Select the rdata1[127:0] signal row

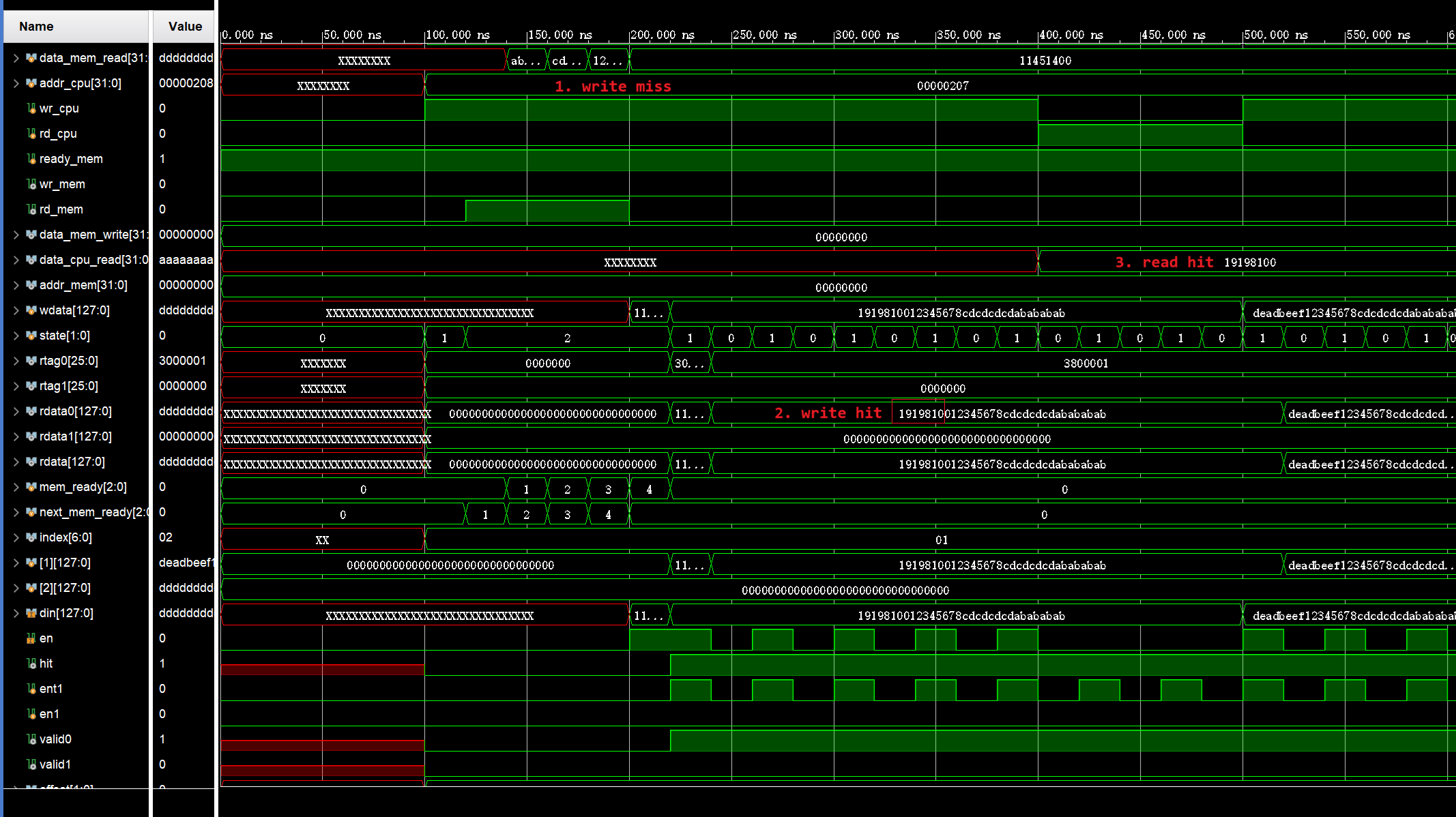tap(75, 436)
